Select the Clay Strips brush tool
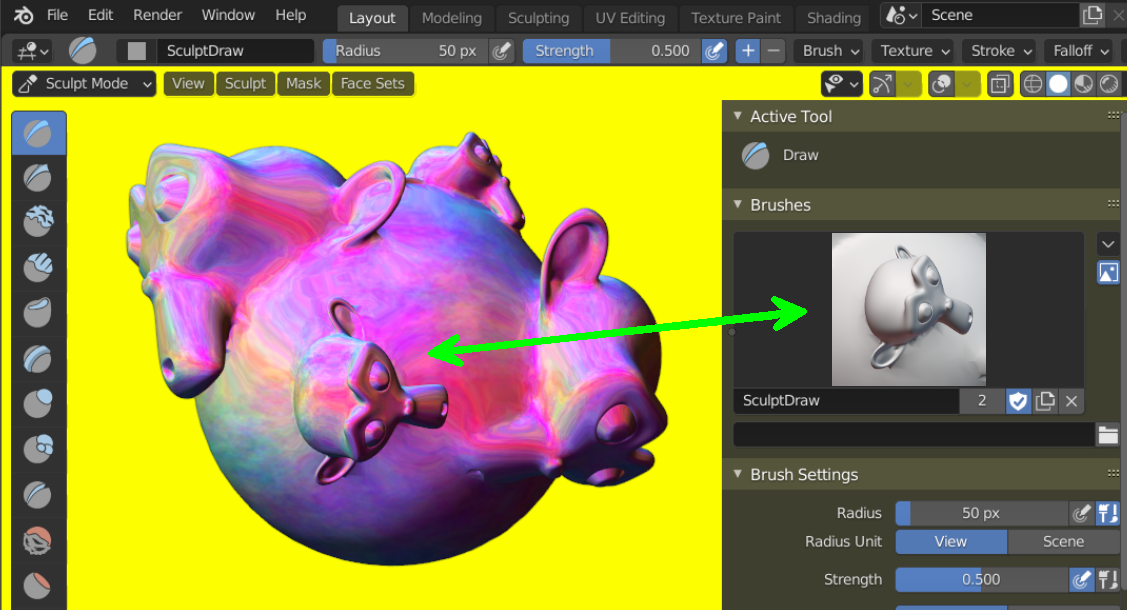Screen dimensions: 1127x610 [37, 267]
